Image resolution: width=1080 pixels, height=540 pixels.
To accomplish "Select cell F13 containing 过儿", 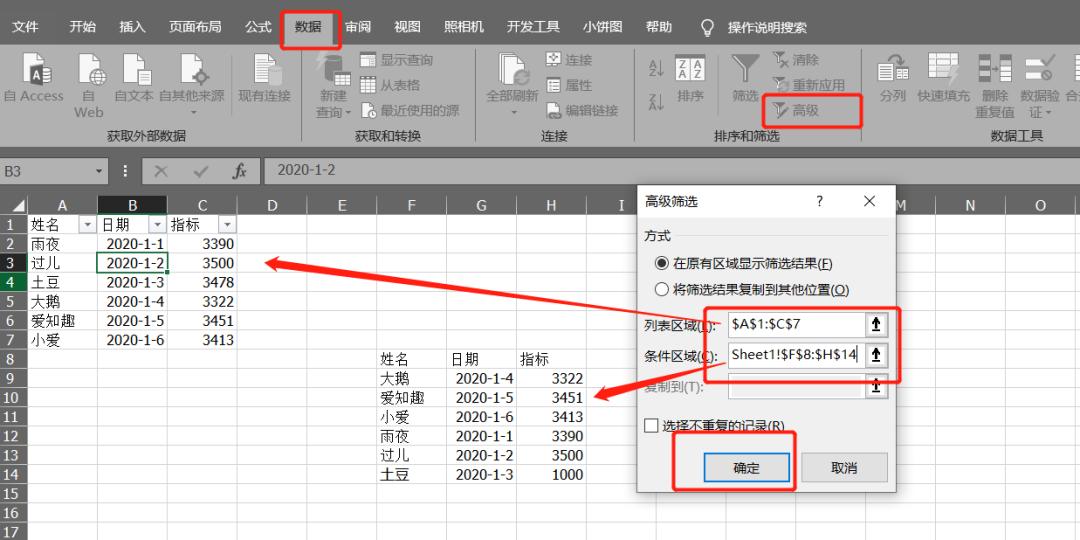I will click(411, 455).
